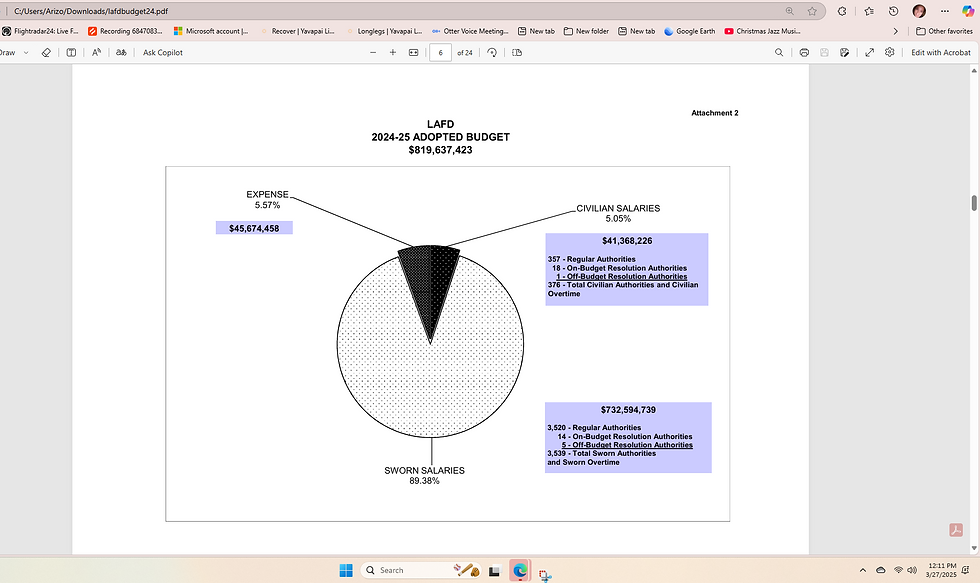
Task: Click the user profile avatar
Action: click(919, 11)
